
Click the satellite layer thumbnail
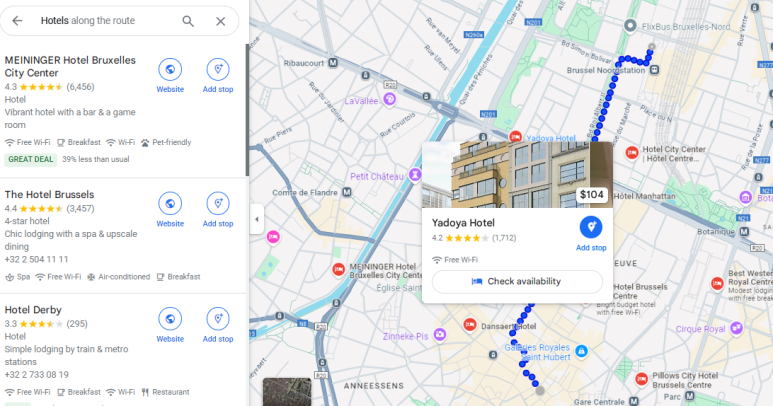pos(287,392)
